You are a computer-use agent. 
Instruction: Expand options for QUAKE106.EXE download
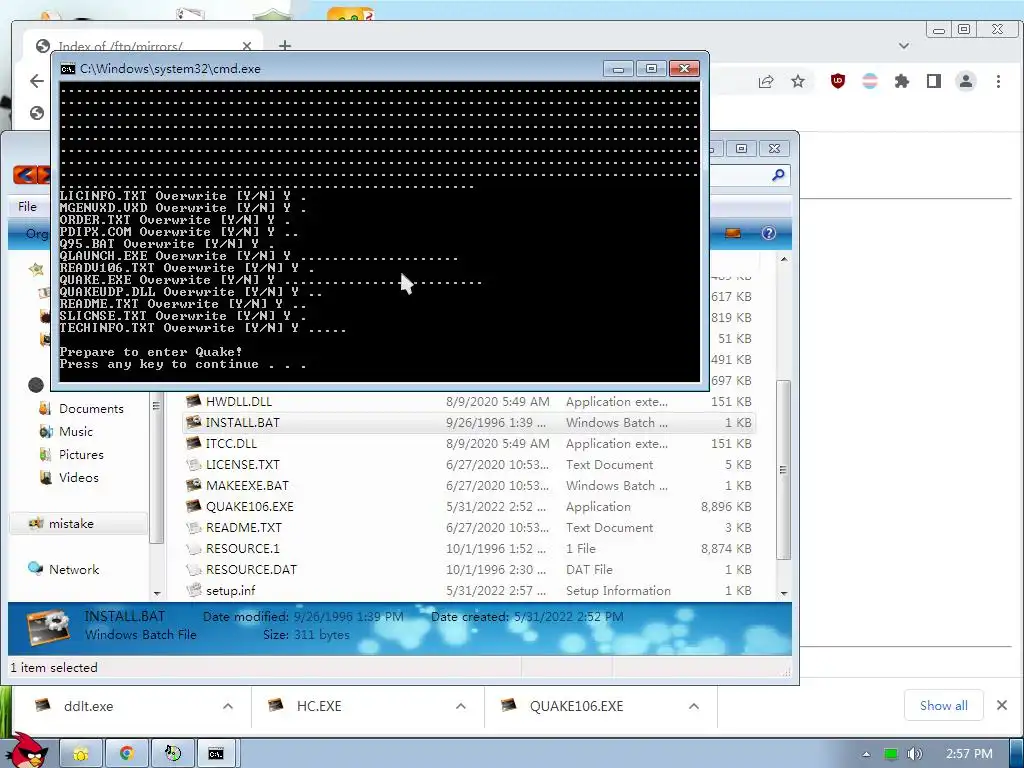(x=694, y=706)
